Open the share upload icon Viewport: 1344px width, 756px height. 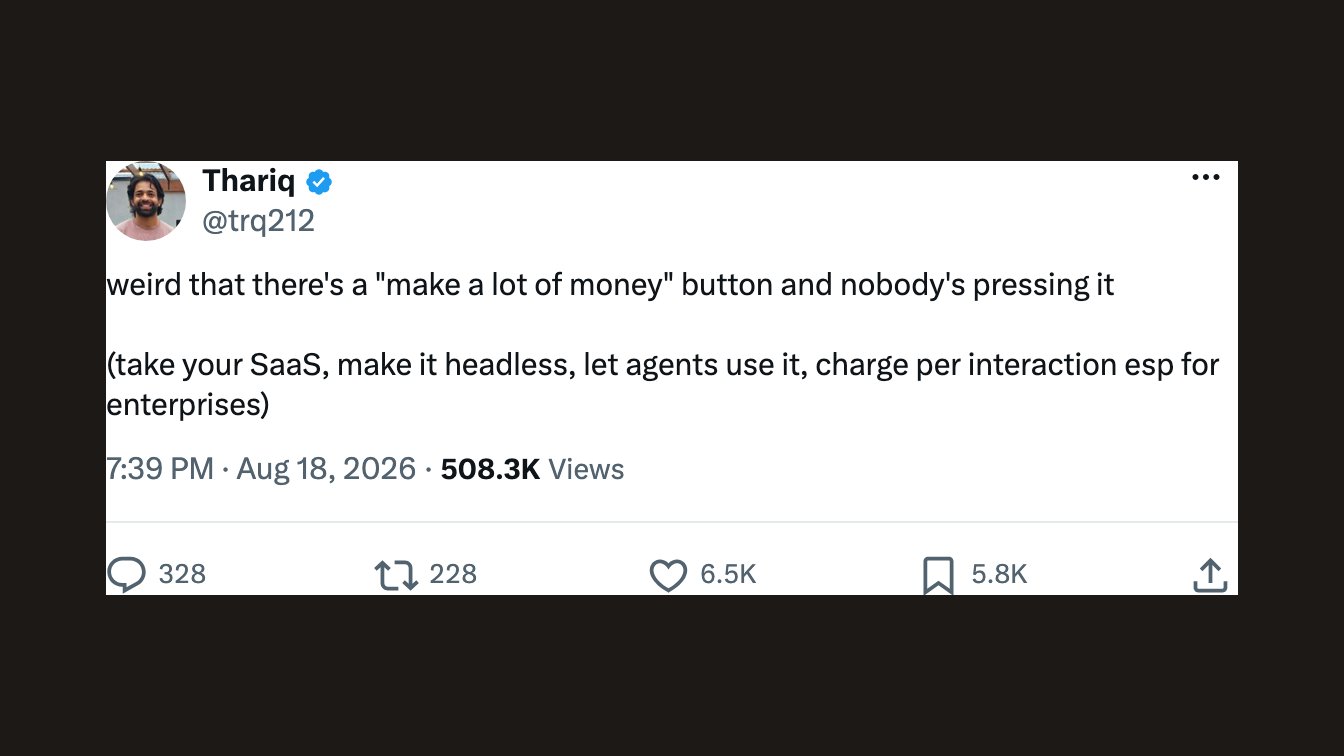pyautogui.click(x=1210, y=575)
